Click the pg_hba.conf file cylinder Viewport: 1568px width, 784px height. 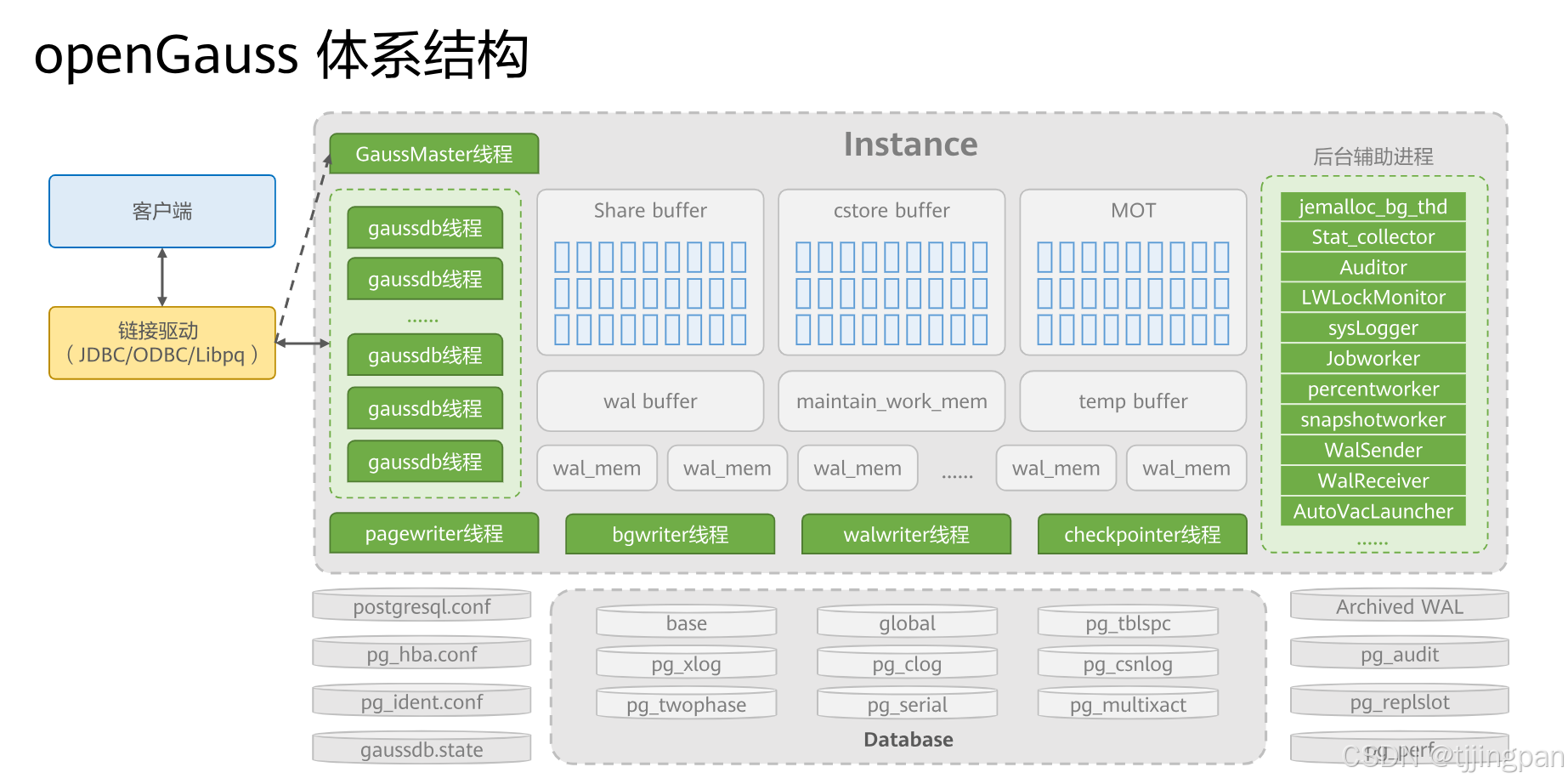[x=422, y=653]
